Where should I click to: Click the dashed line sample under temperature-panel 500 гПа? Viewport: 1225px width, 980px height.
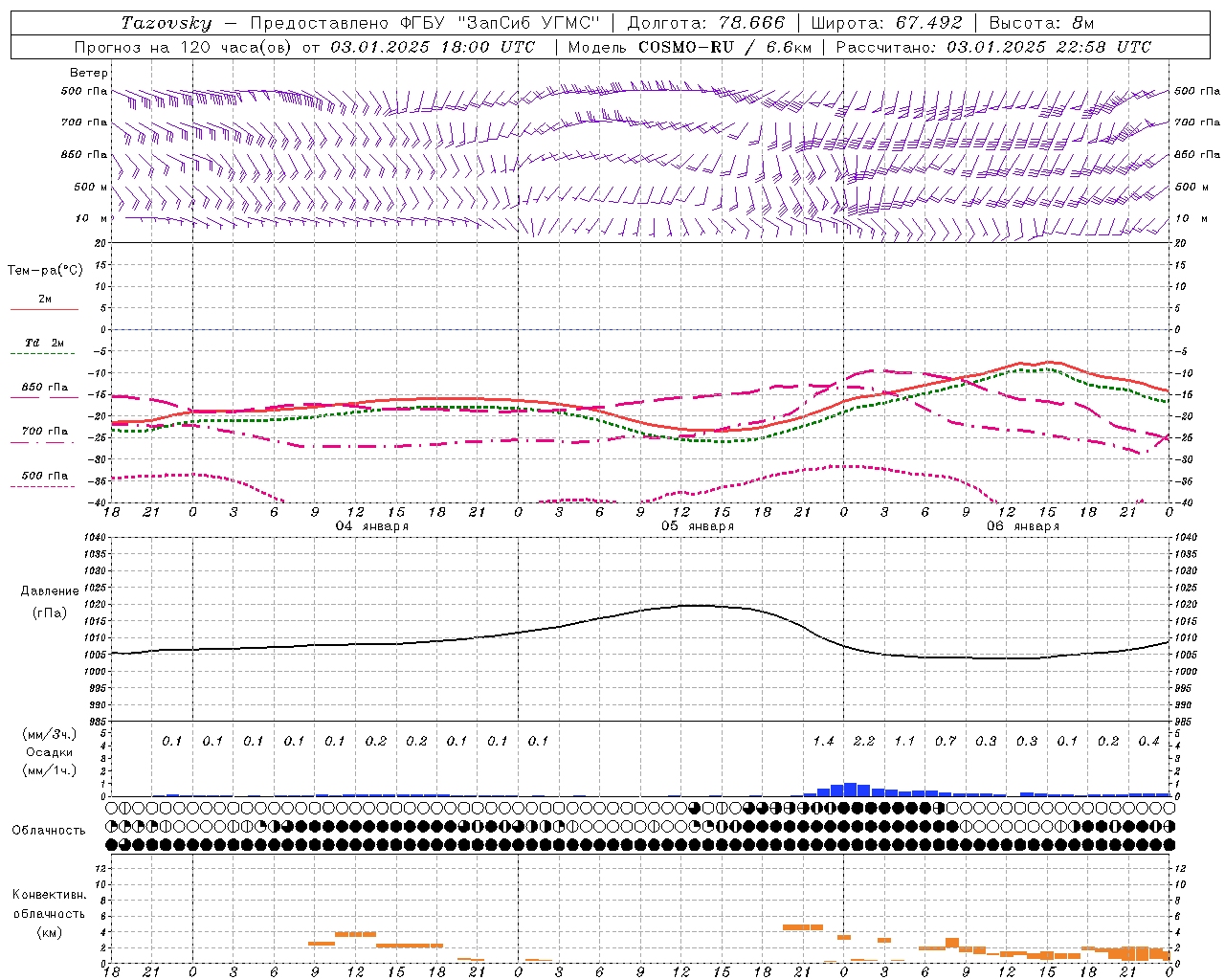point(44,487)
